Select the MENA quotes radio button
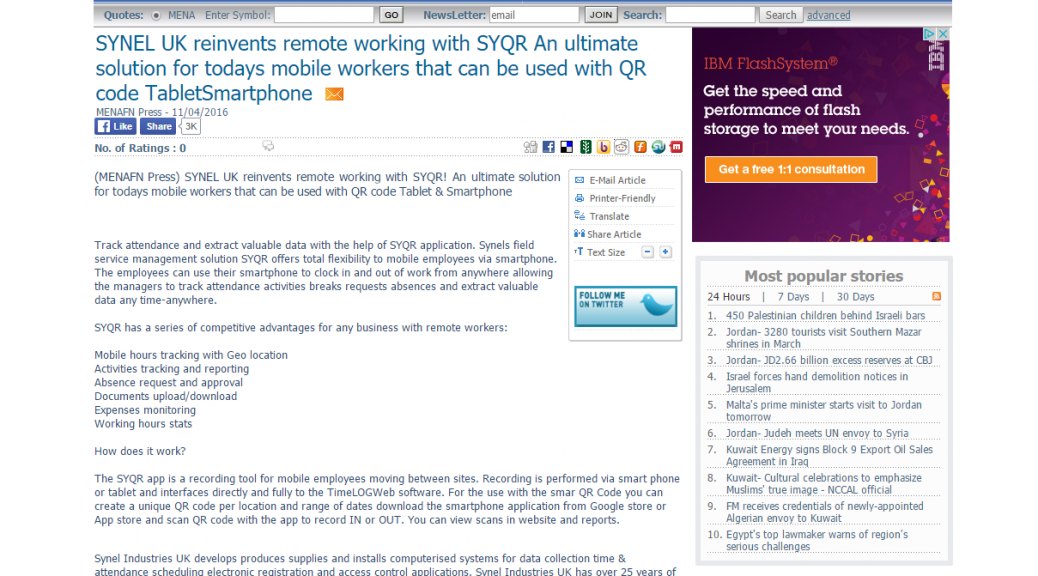The width and height of the screenshot is (1038, 576). tap(157, 15)
